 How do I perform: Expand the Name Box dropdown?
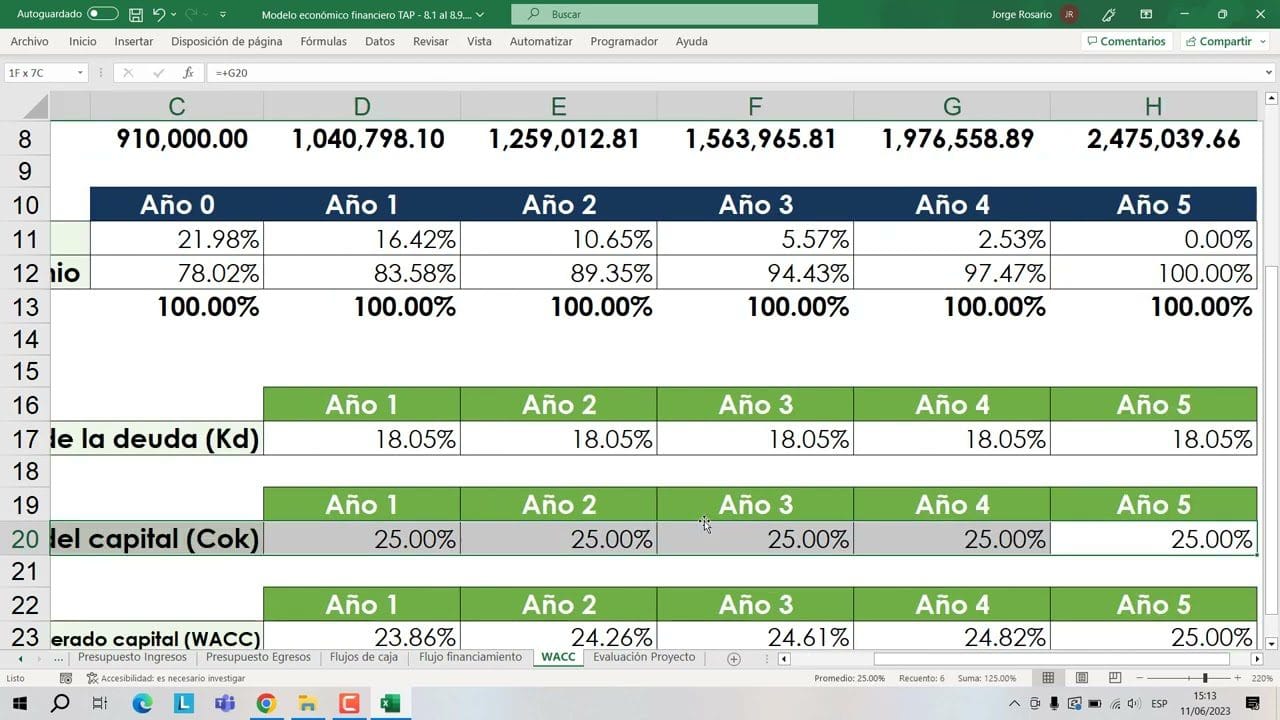point(80,73)
